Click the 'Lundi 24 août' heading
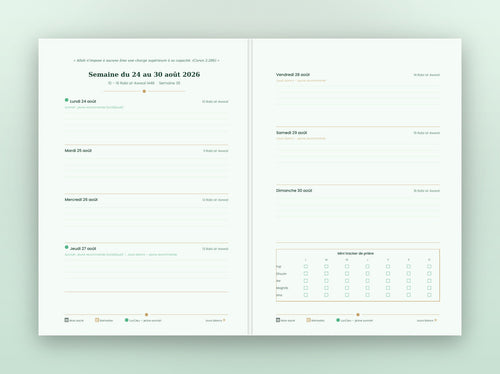The image size is (500, 374). pos(83,101)
